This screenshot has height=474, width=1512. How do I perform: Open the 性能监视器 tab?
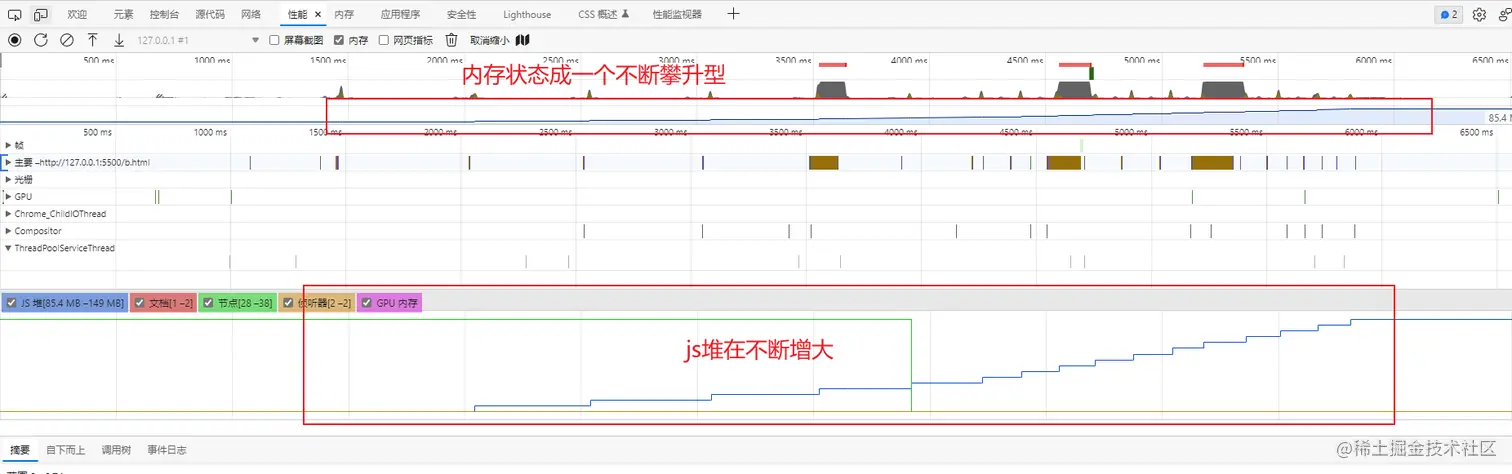point(677,15)
